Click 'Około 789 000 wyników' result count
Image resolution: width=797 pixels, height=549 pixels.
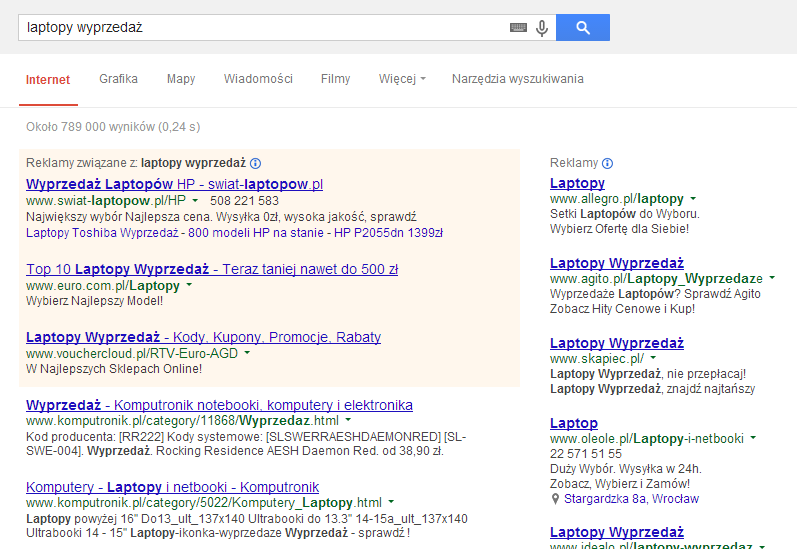coord(113,127)
